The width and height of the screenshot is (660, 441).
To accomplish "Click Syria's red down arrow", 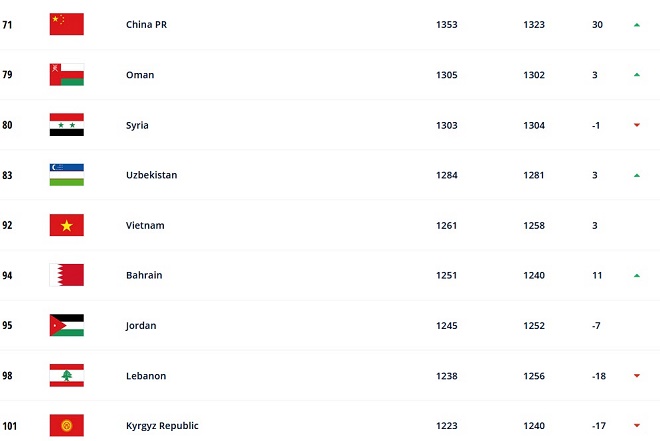I will pos(637,125).
